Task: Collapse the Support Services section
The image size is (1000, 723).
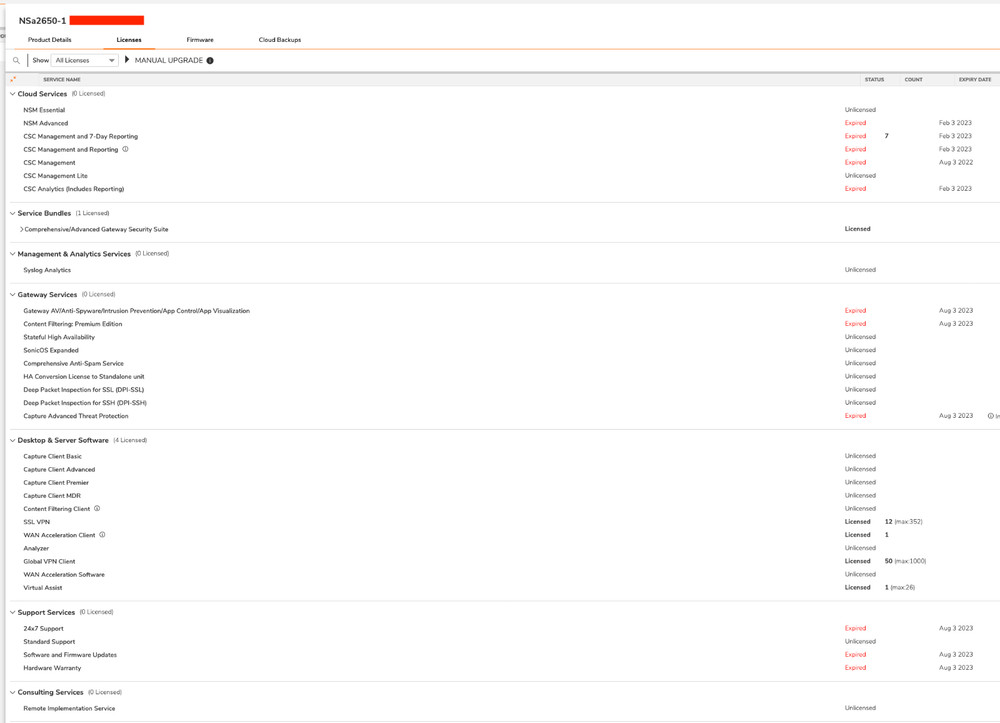Action: point(12,612)
